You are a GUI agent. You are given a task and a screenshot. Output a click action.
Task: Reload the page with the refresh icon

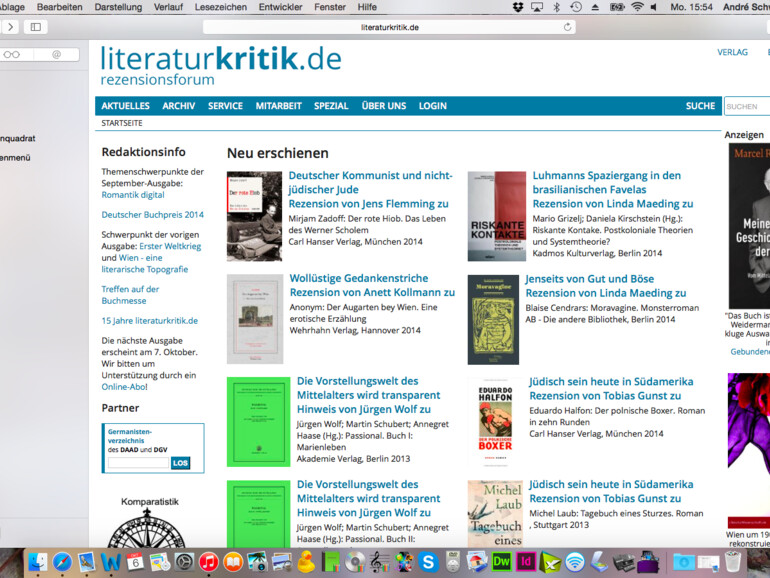click(567, 27)
